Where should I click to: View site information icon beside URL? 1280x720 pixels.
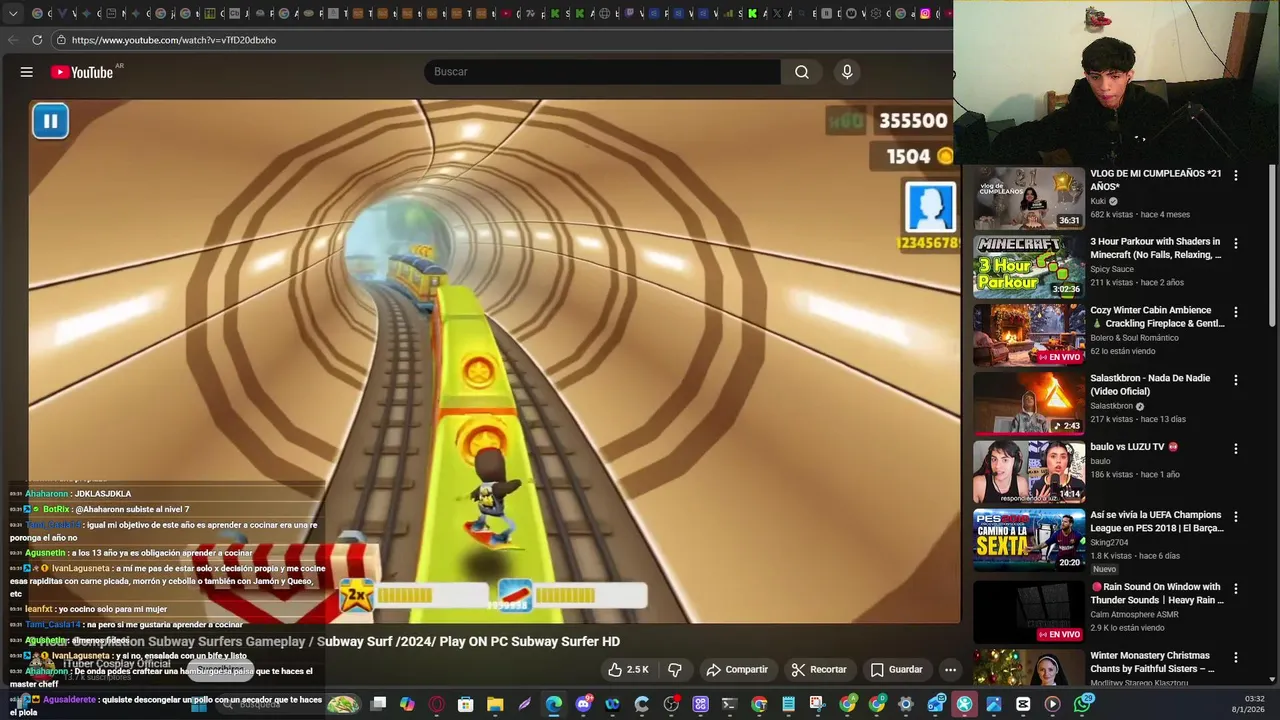click(61, 40)
